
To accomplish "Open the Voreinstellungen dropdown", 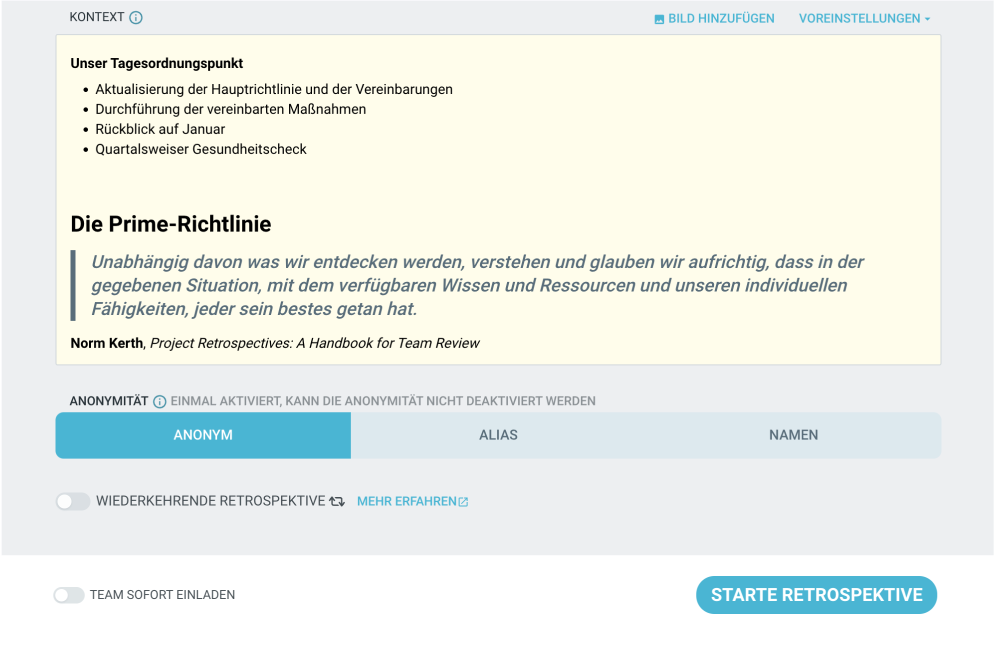I will click(x=865, y=18).
